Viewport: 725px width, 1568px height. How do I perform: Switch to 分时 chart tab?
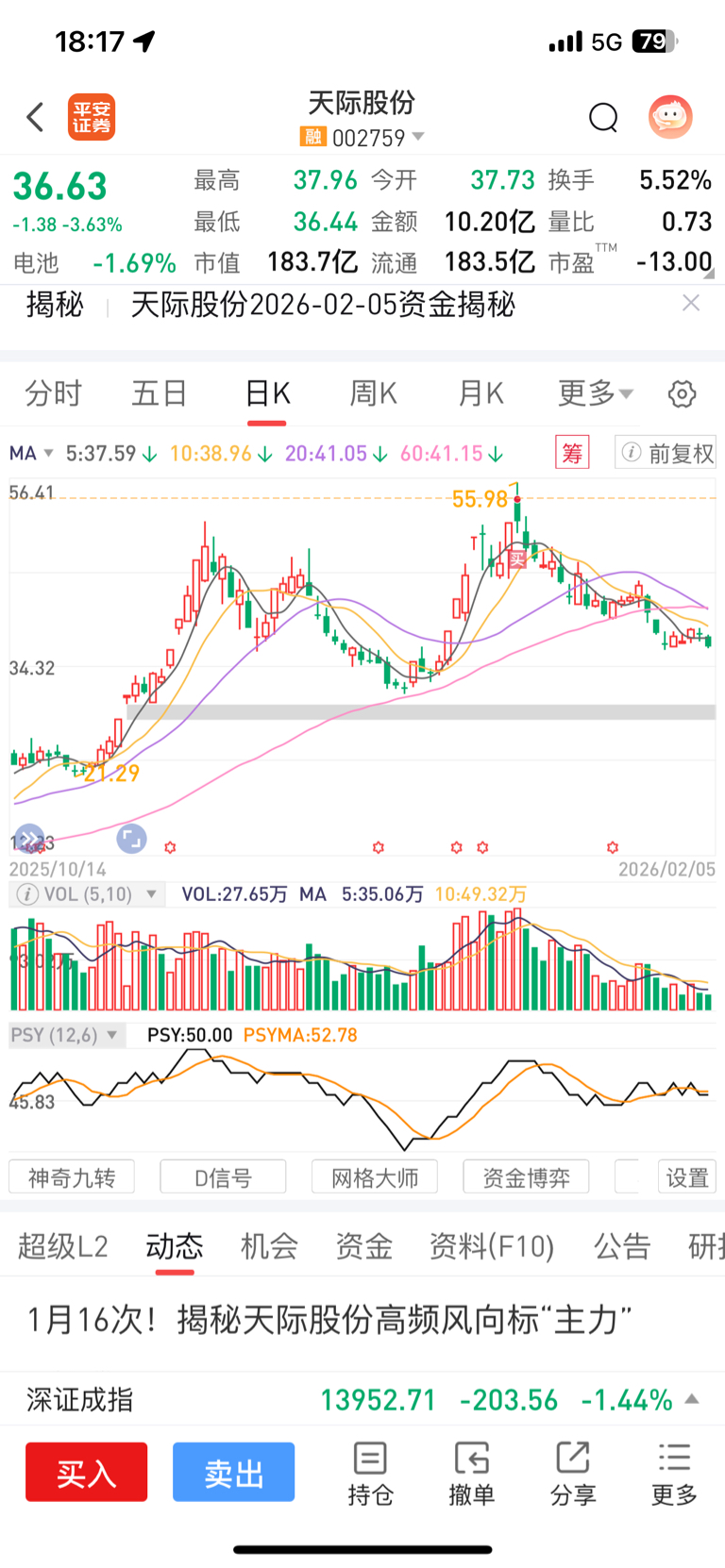coord(54,393)
